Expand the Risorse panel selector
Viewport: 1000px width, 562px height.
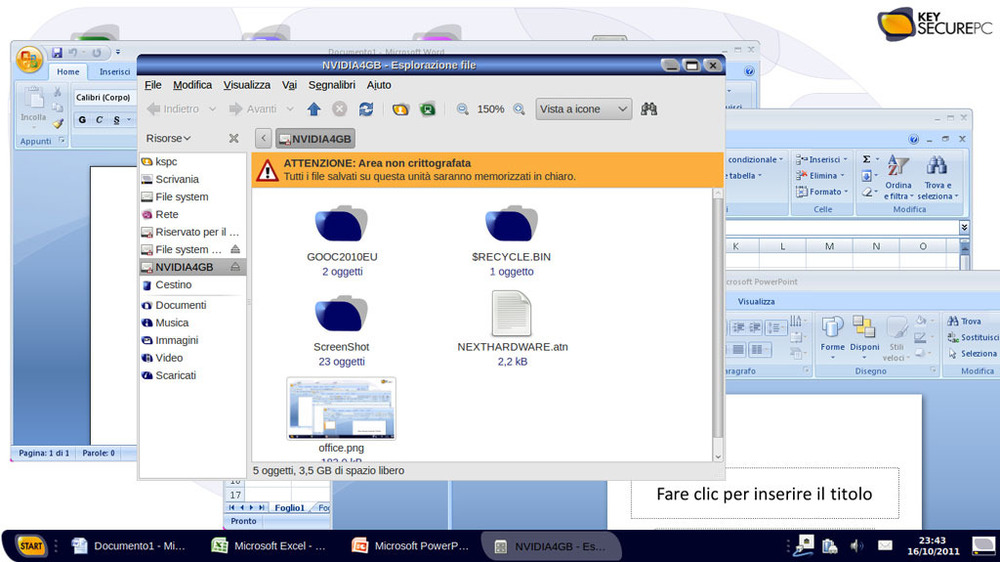pyautogui.click(x=168, y=138)
